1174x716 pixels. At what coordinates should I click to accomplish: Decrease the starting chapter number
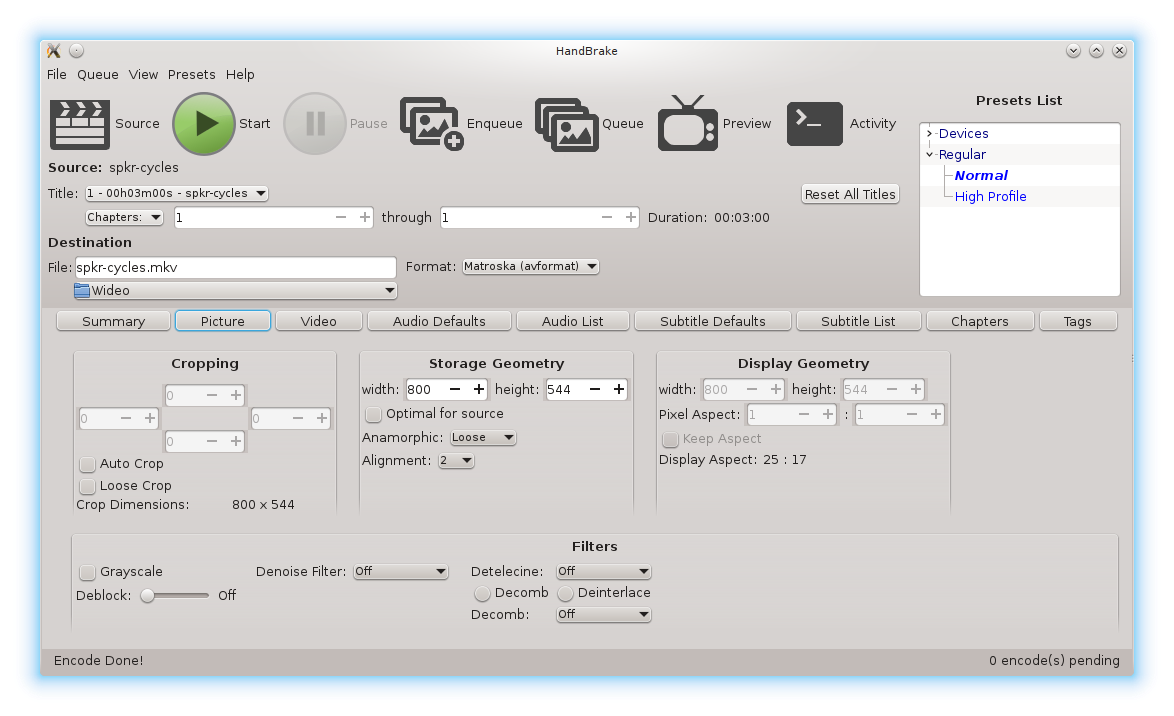(x=341, y=217)
